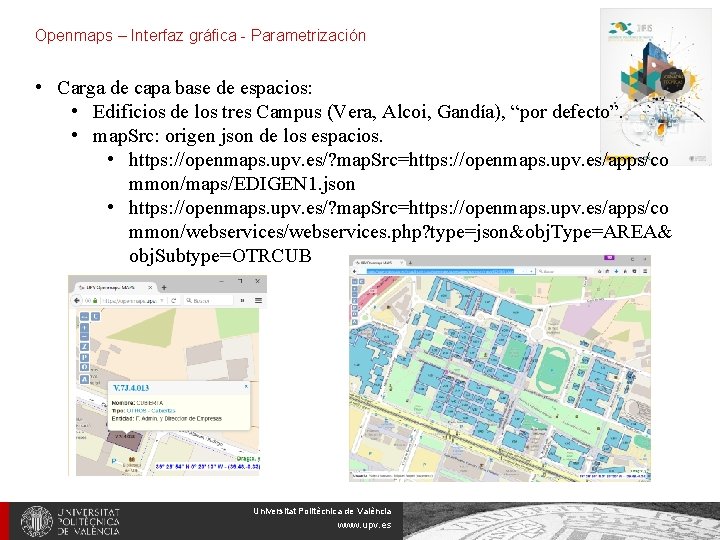Click coordinates readout on left map
The width and height of the screenshot is (720, 540).
pos(208,466)
